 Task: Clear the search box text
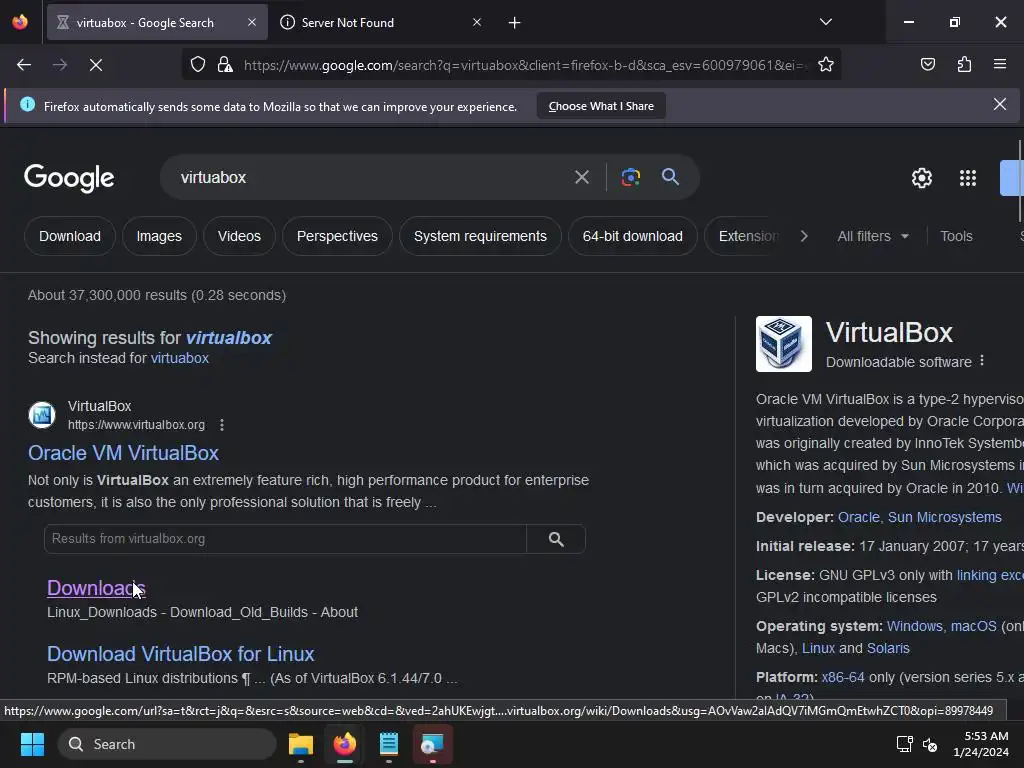tap(582, 177)
